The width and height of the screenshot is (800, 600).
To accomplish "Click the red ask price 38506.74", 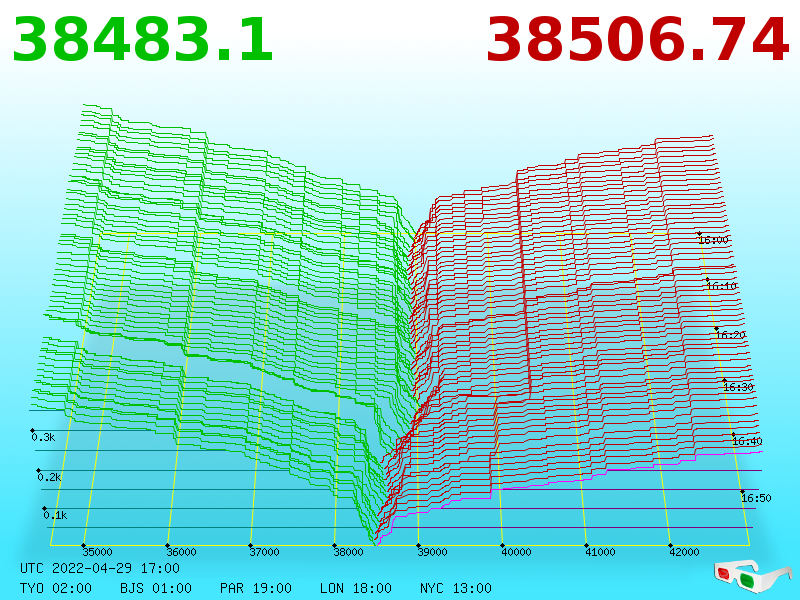I will pos(638,40).
